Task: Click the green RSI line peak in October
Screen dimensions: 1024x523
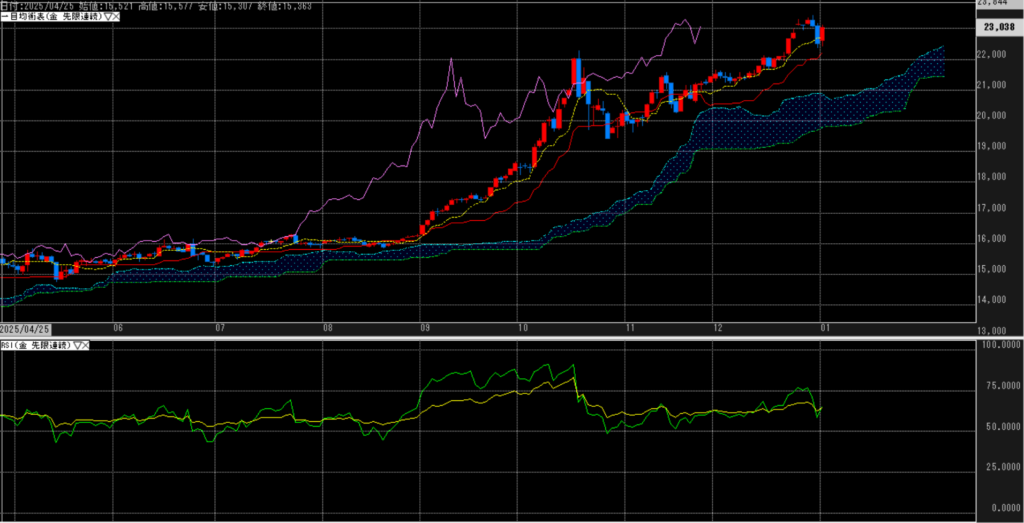Action: pos(573,365)
